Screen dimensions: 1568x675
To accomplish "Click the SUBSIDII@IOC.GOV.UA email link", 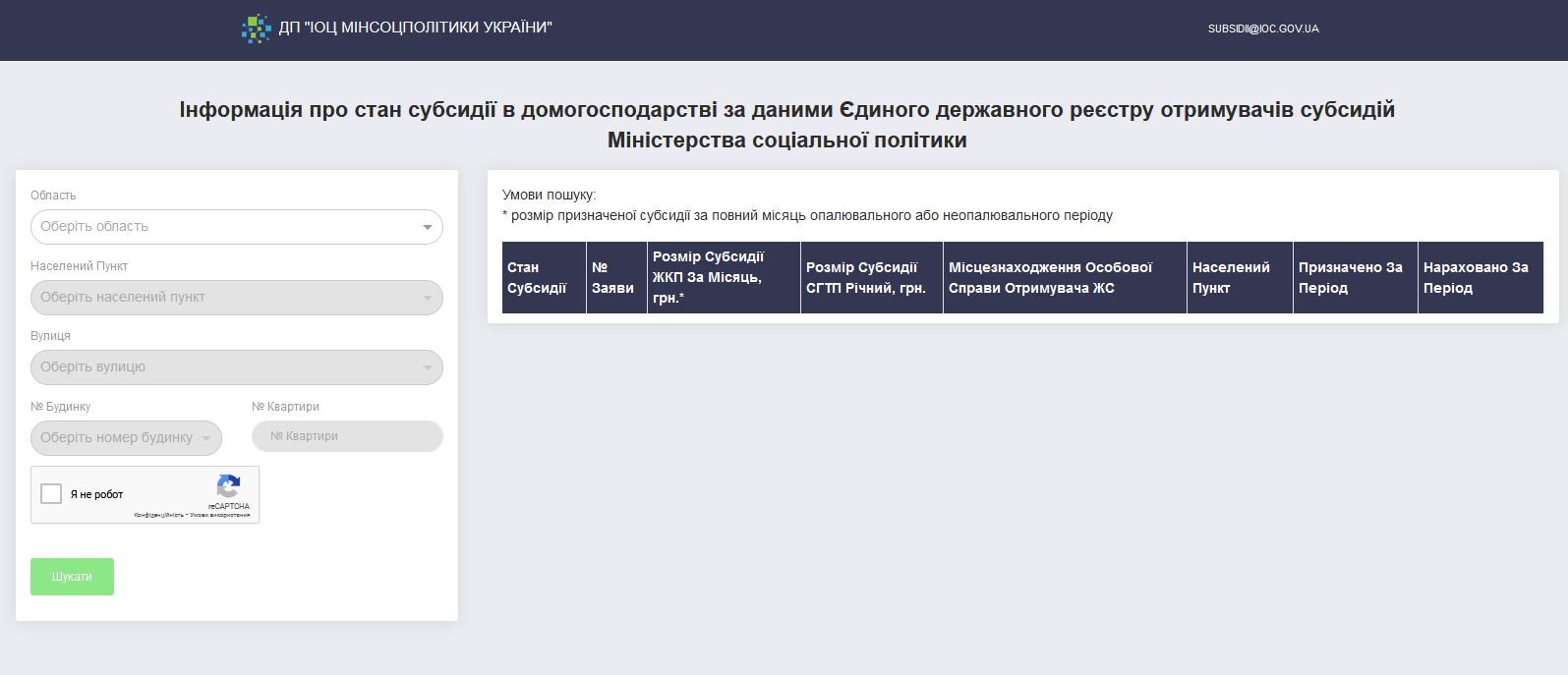I will click(x=1263, y=29).
